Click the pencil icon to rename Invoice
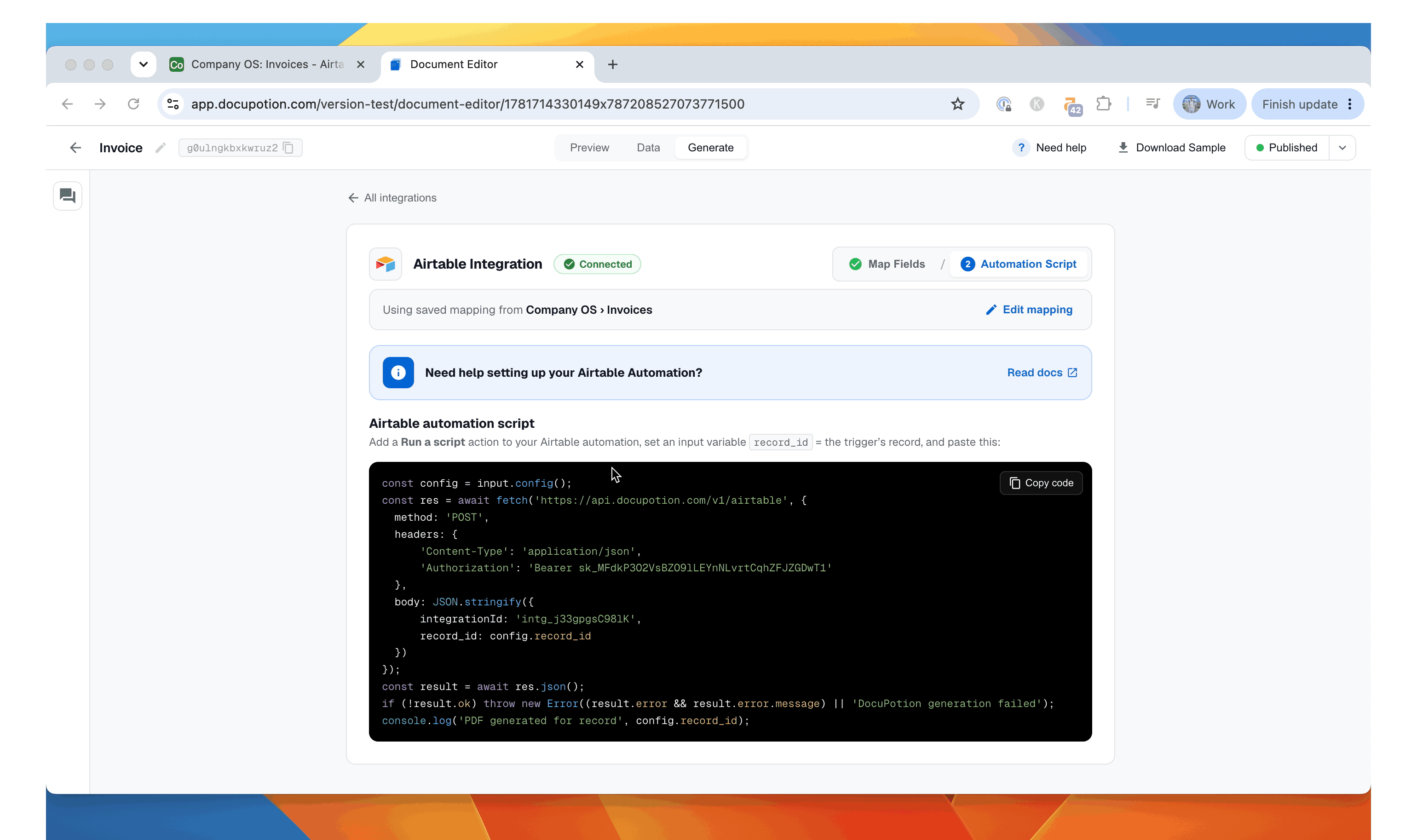The height and width of the screenshot is (840, 1417). click(x=161, y=148)
